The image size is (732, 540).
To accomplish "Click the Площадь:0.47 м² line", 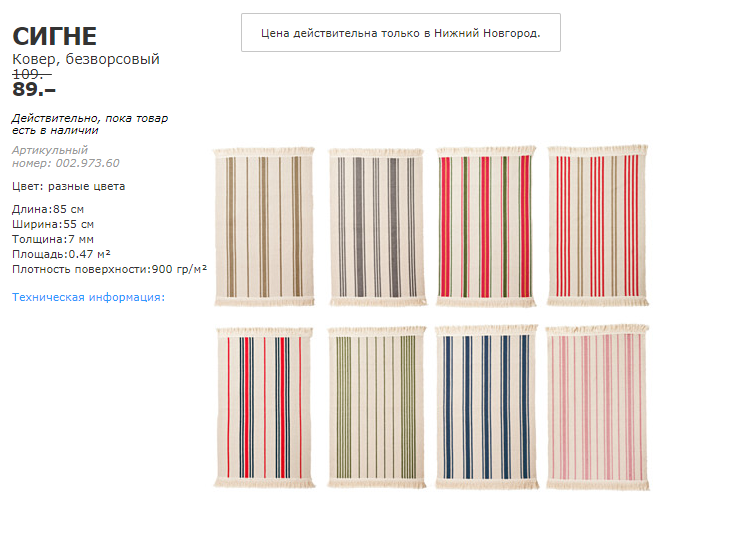I will [61, 254].
